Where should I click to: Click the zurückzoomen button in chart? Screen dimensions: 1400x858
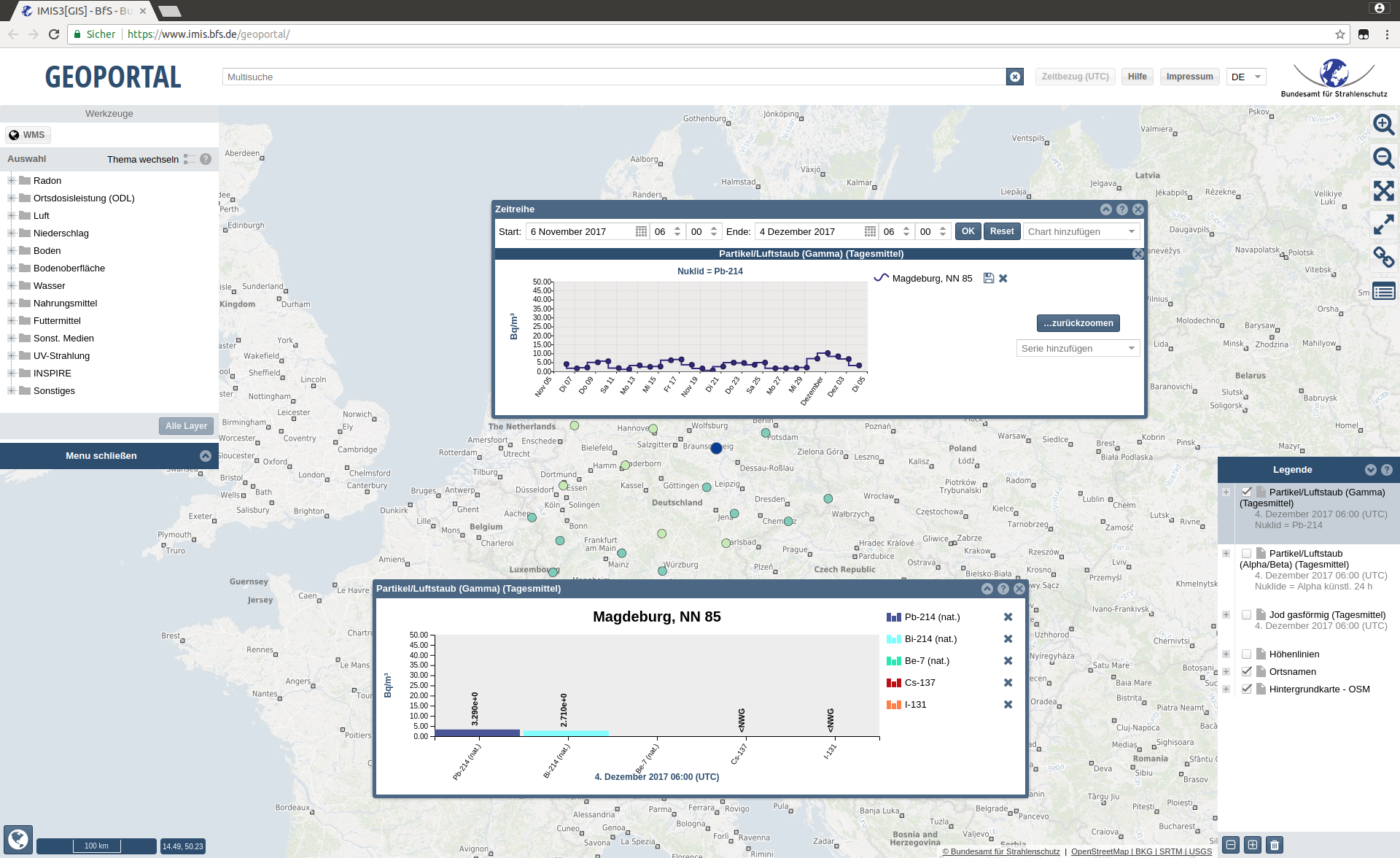coord(1078,322)
